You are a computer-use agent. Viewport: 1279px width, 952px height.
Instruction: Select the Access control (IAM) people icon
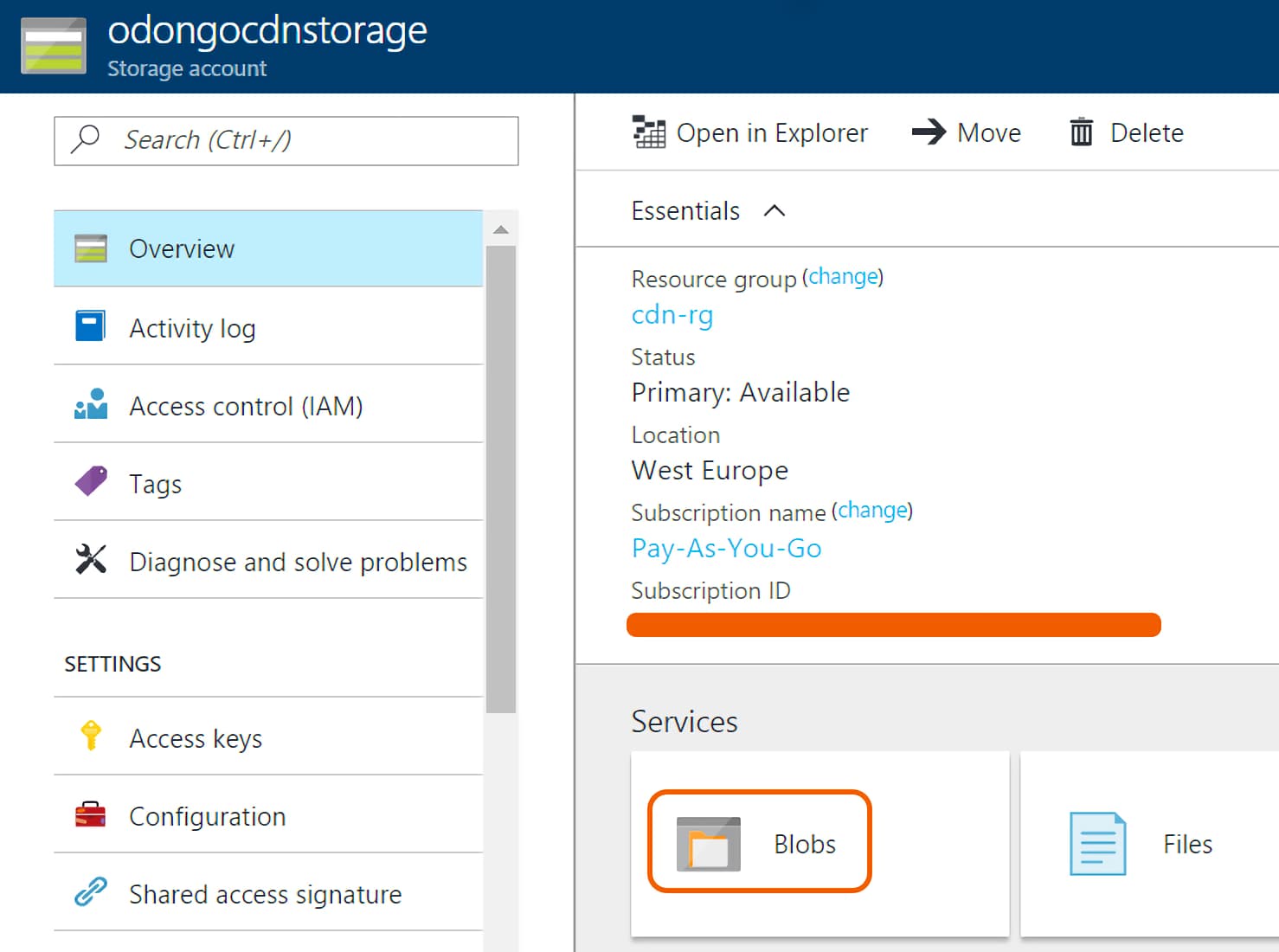click(x=90, y=405)
